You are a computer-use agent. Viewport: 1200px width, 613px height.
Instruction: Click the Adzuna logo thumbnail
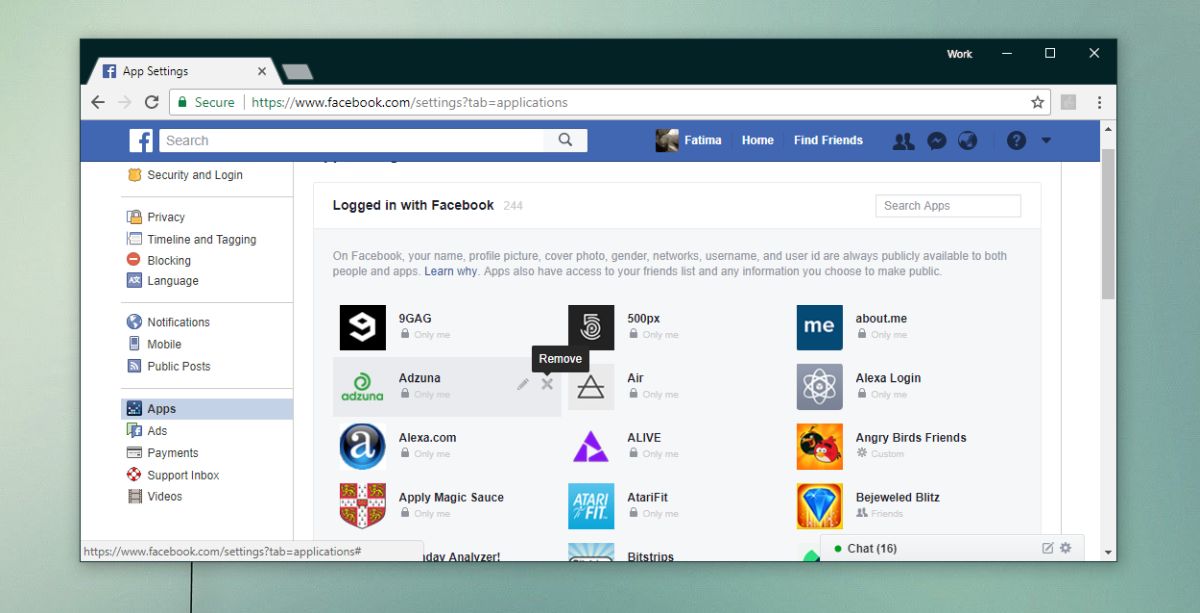363,387
